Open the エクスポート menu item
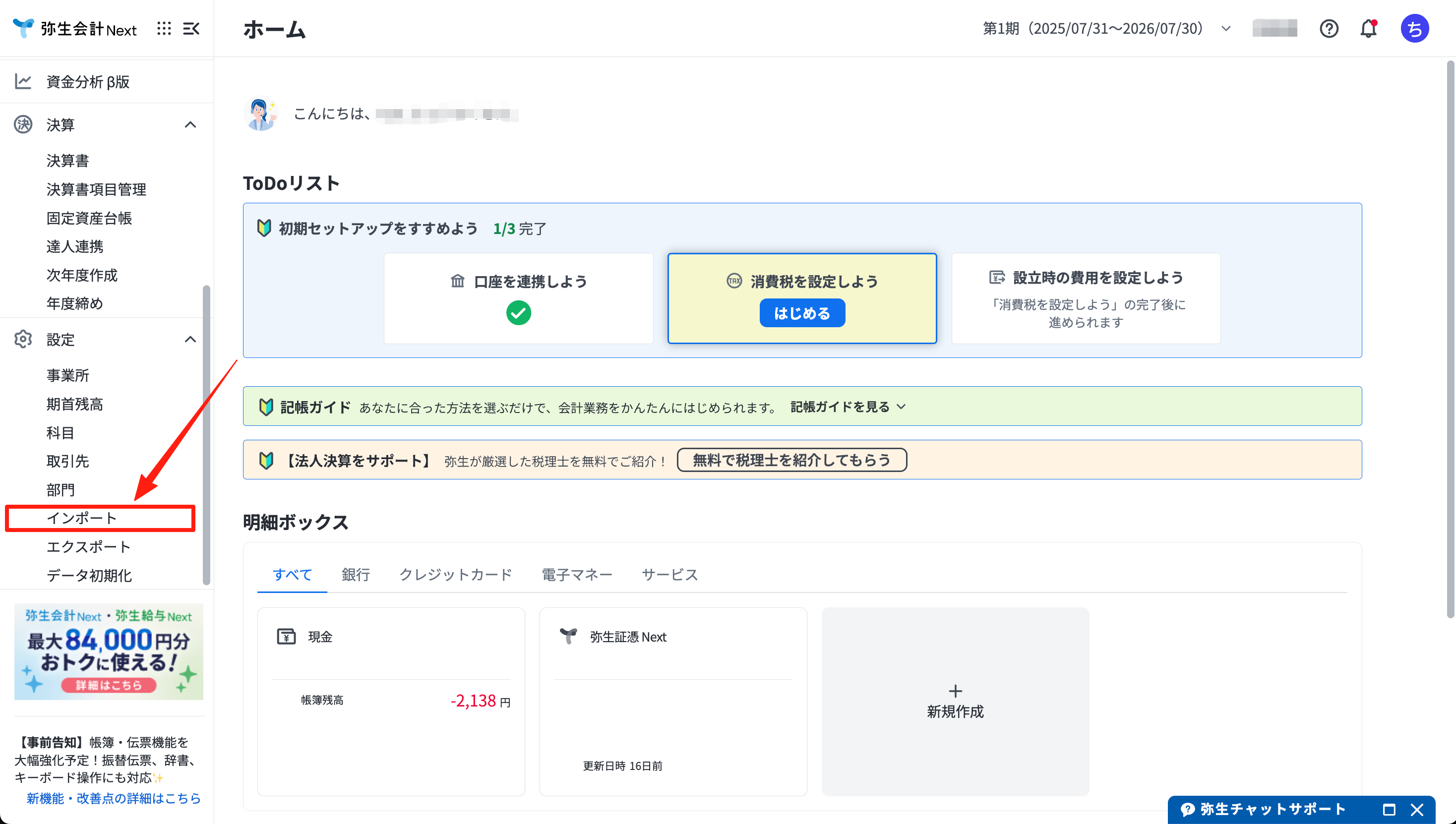1456x824 pixels. (x=89, y=547)
